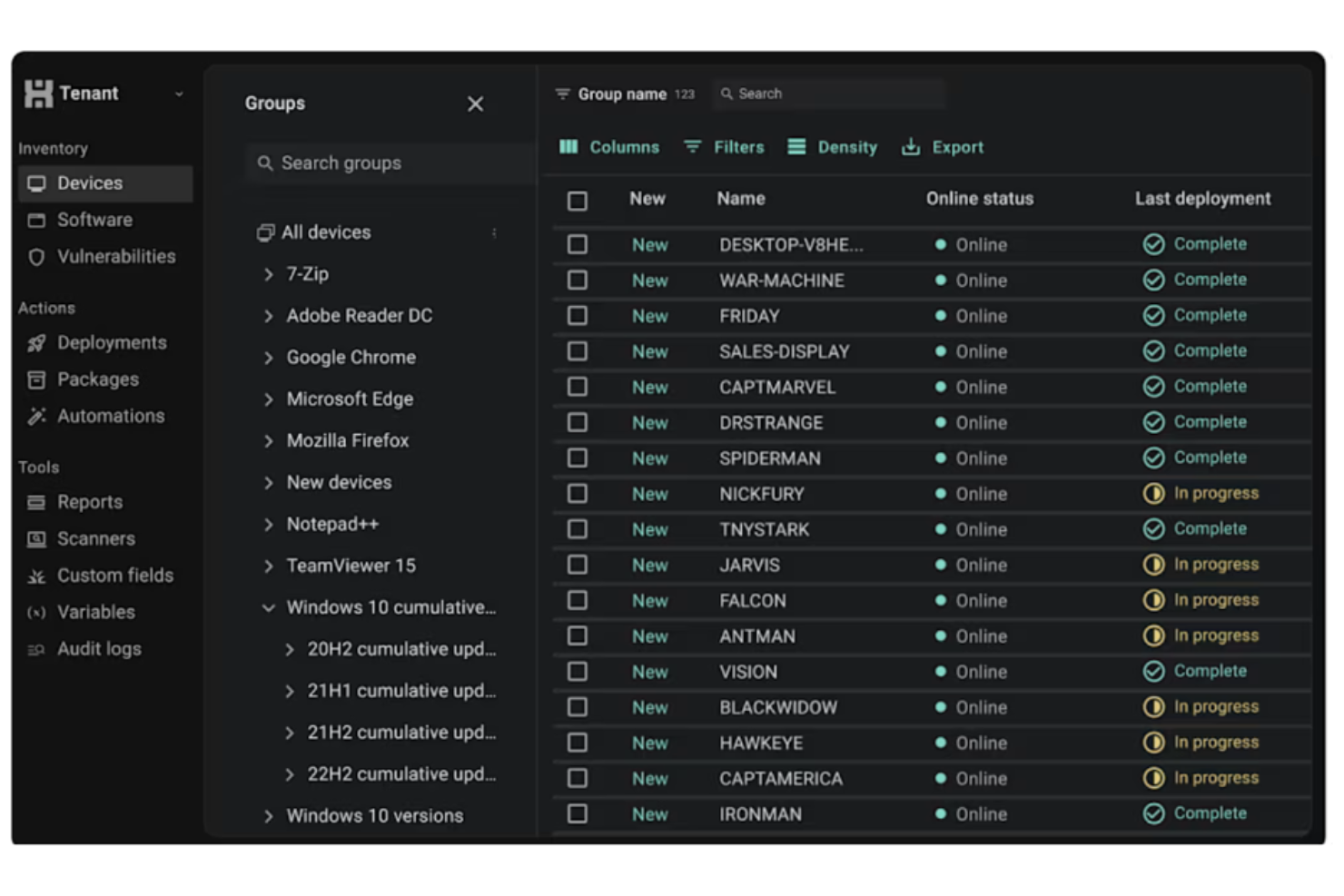Viewport: 1344px width, 896px height.
Task: Select the header checkbox to pick all devices
Action: coord(578,201)
